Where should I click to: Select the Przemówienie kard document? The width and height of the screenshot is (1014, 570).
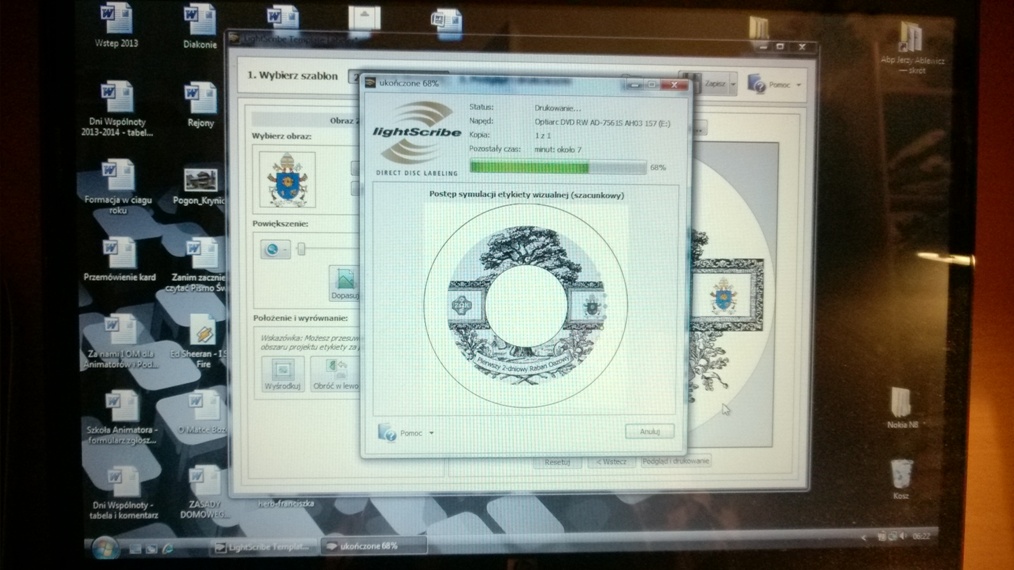(x=119, y=259)
